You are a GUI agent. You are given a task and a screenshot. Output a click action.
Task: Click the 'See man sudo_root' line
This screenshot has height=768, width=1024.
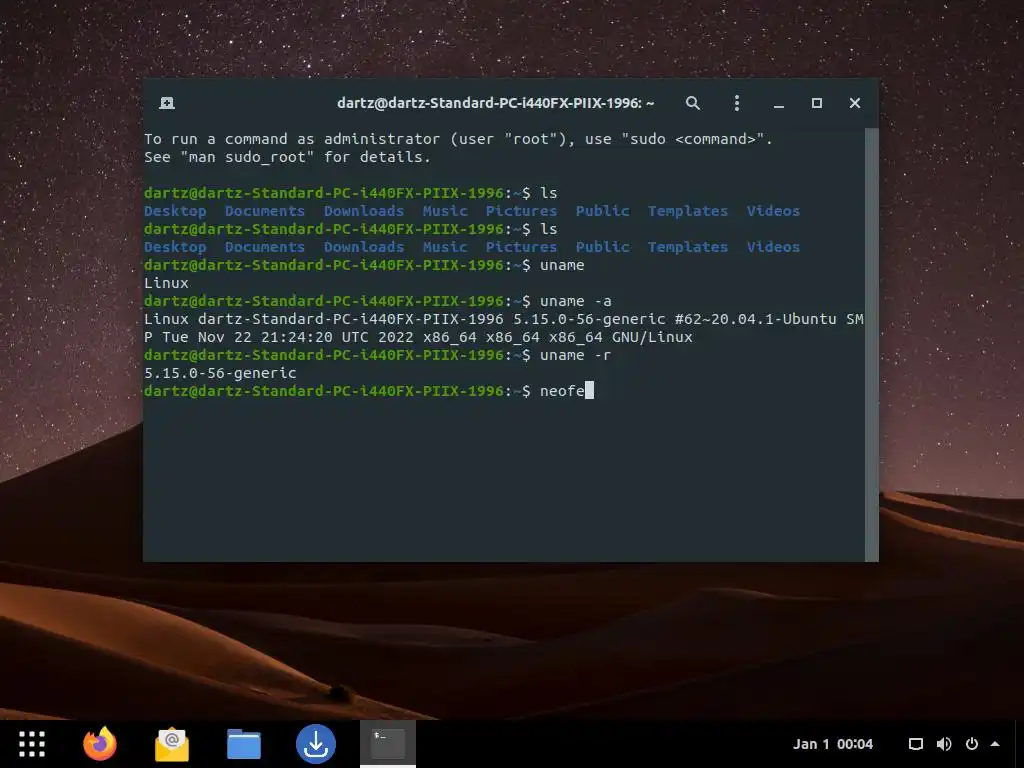287,157
